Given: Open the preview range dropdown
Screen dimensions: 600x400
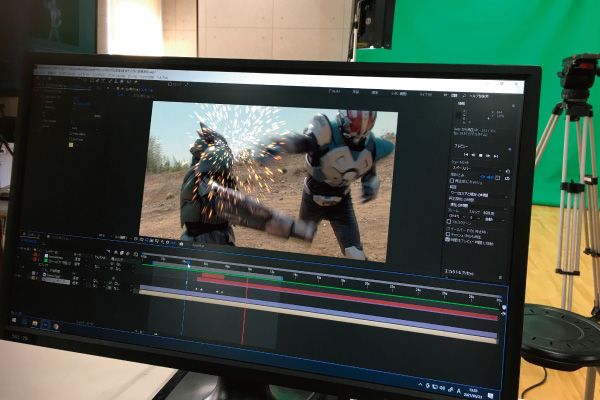Looking at the screenshot, I should 479,195.
